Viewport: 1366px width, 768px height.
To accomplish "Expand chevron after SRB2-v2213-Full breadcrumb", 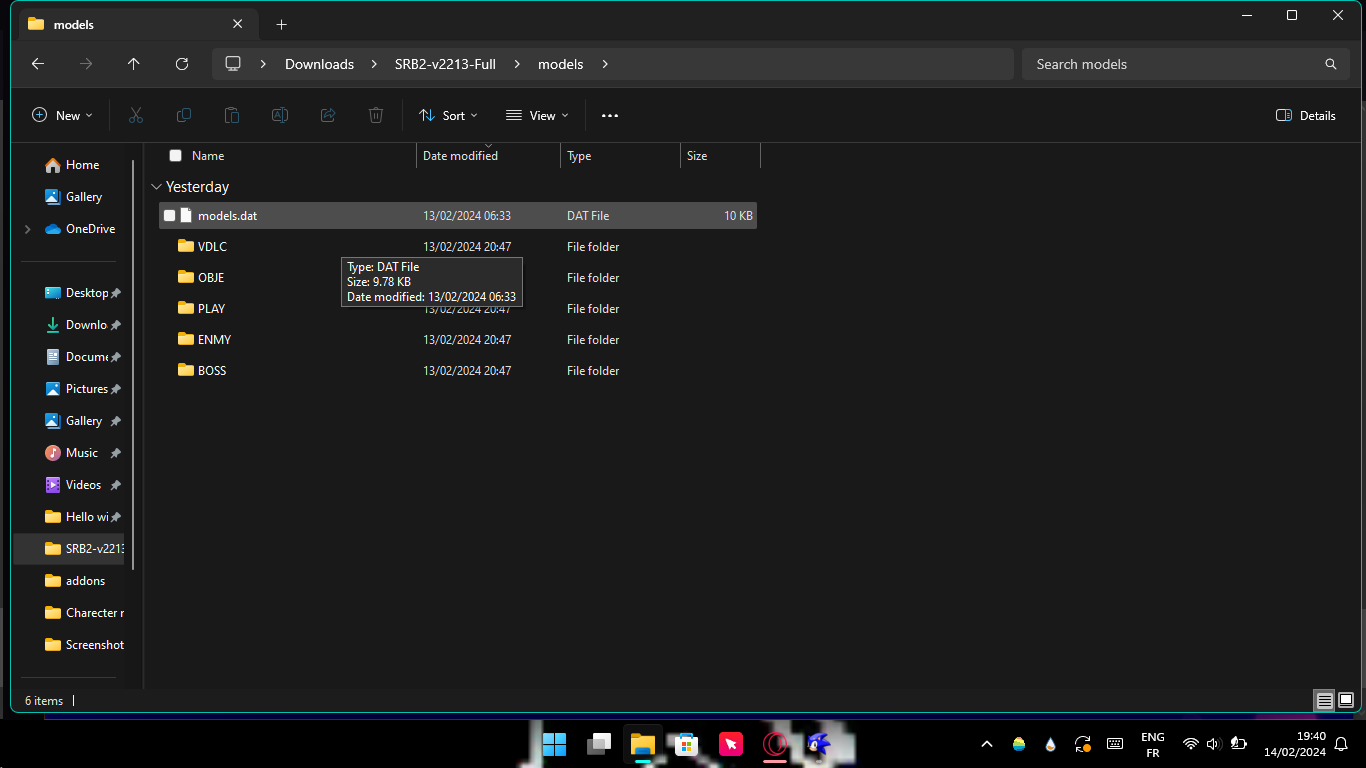I will point(517,64).
